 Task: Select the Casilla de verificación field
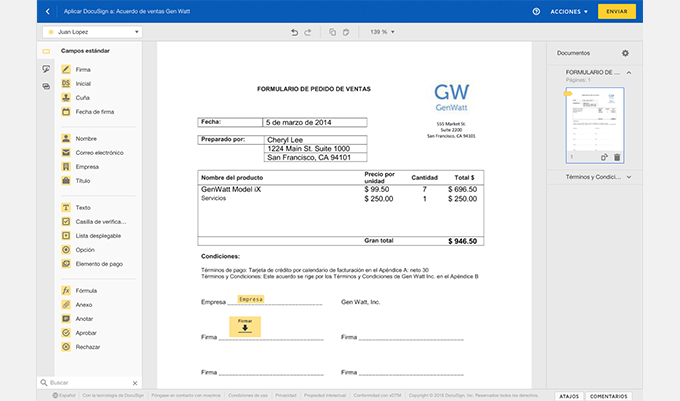tap(98, 221)
